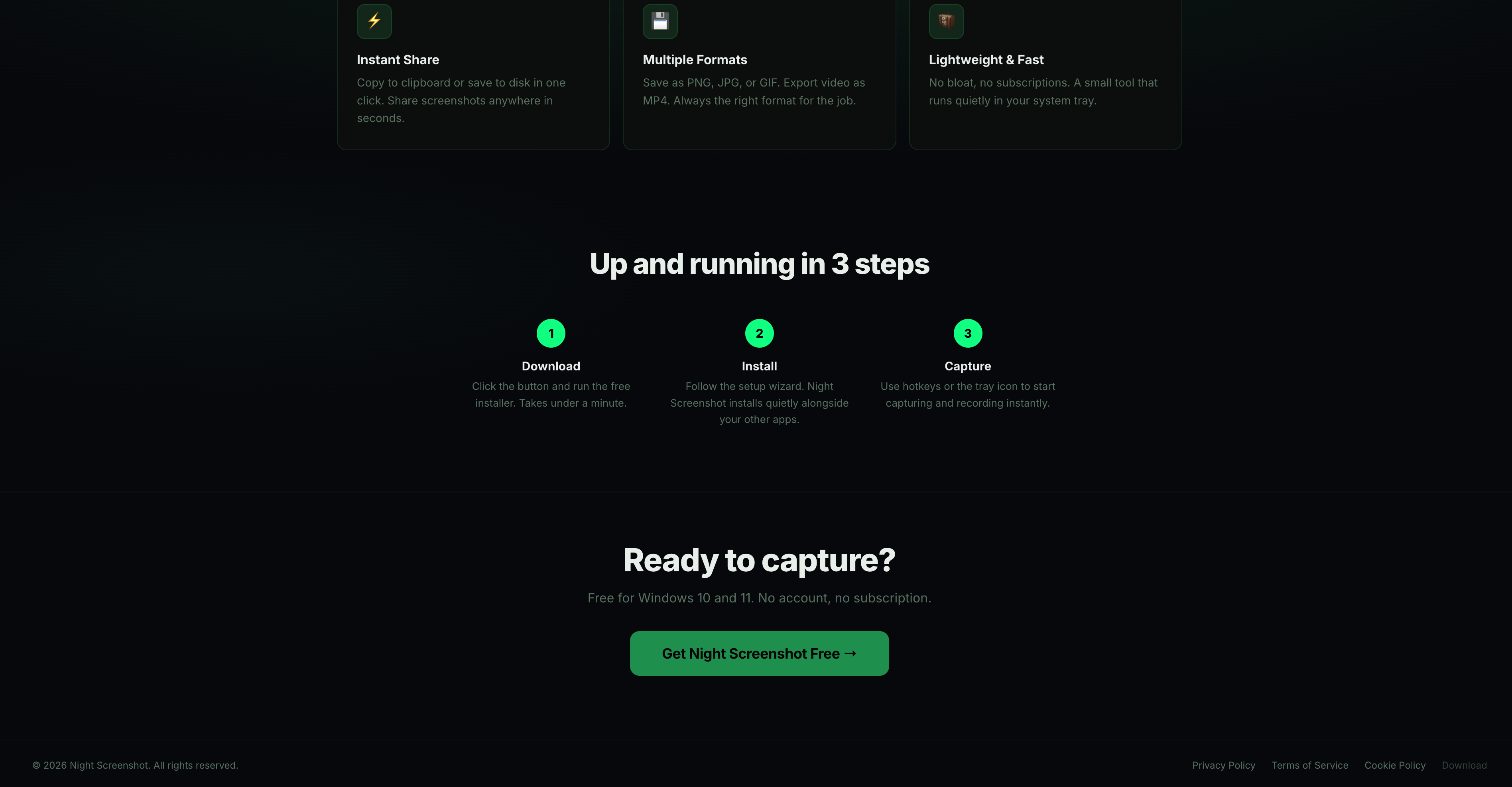Click 'Follow the setup wizard' description

coord(759,403)
